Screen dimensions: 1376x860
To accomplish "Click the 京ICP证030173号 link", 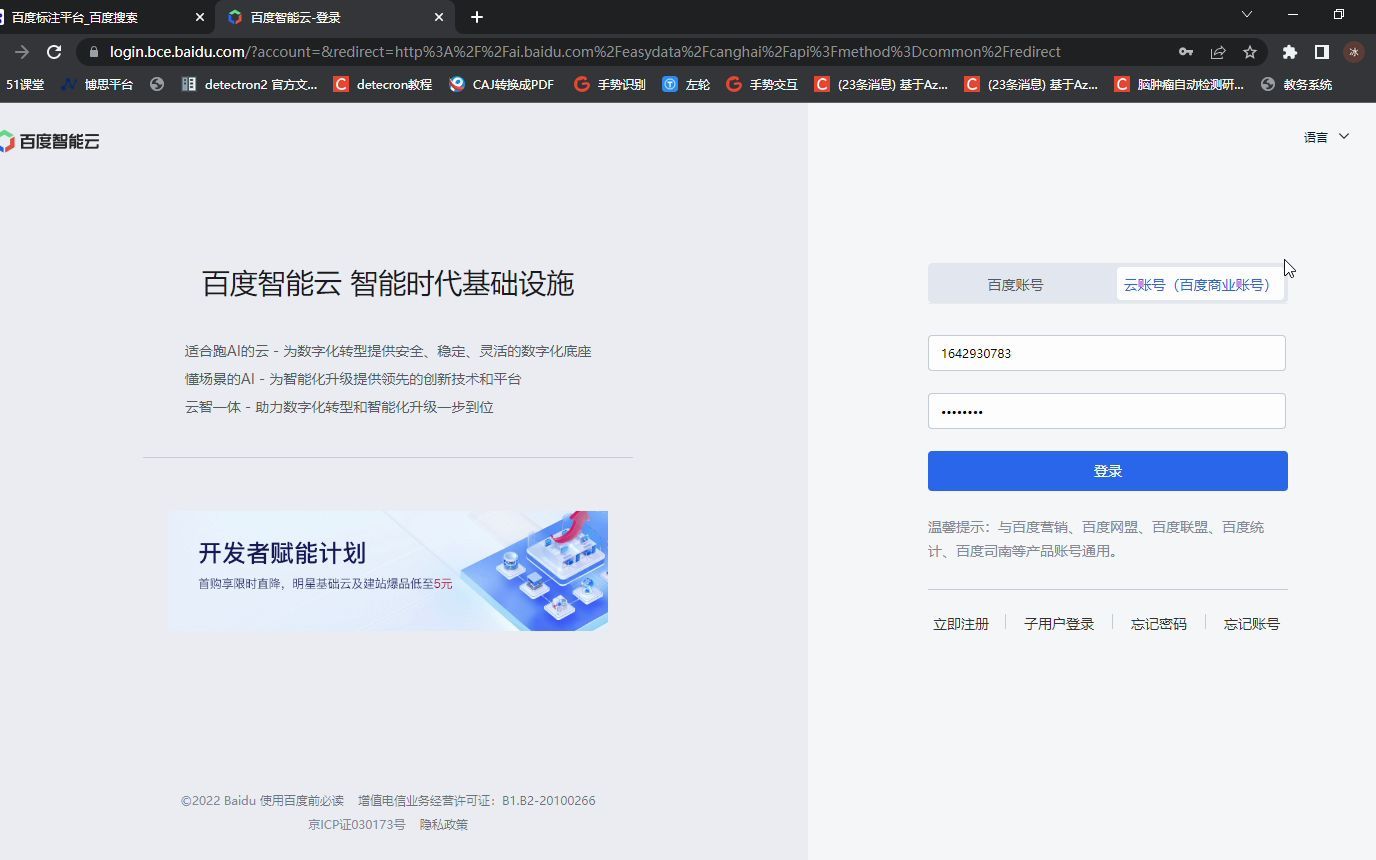I will coord(357,825).
